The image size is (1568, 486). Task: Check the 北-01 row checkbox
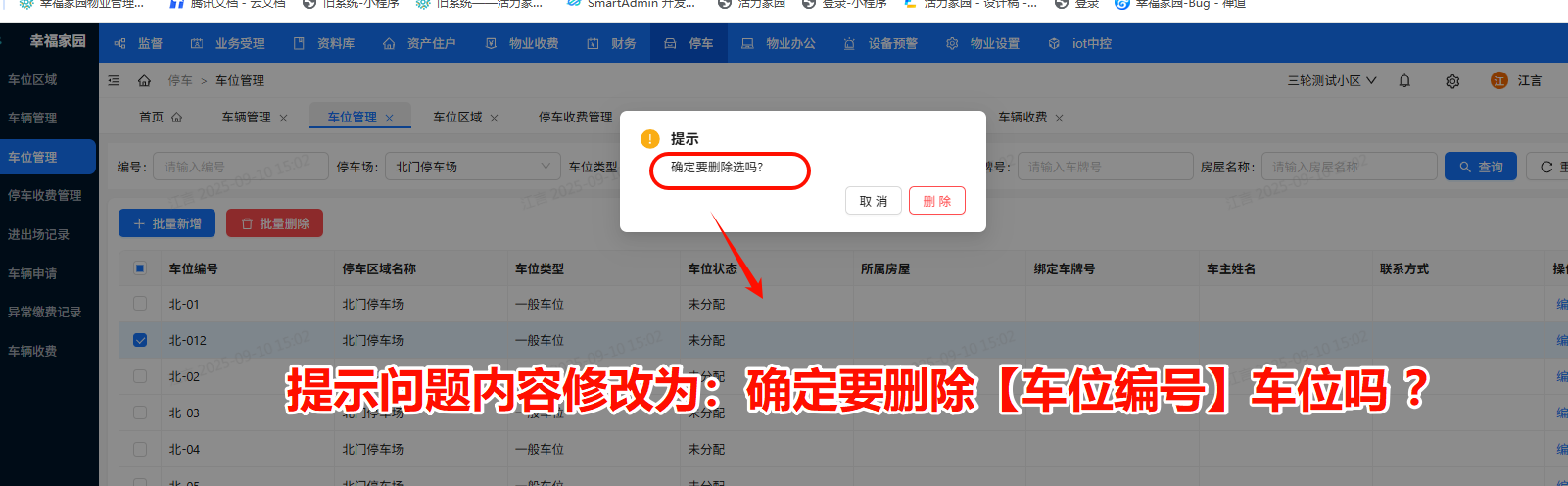point(140,304)
